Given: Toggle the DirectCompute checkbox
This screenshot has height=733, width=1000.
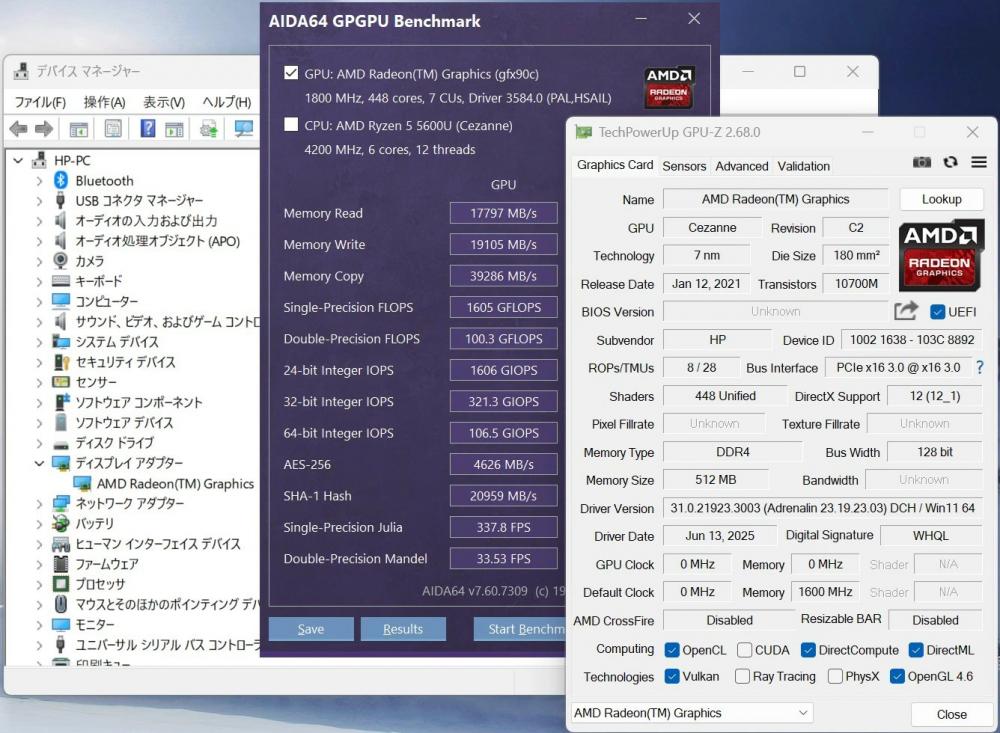Looking at the screenshot, I should pyautogui.click(x=808, y=650).
